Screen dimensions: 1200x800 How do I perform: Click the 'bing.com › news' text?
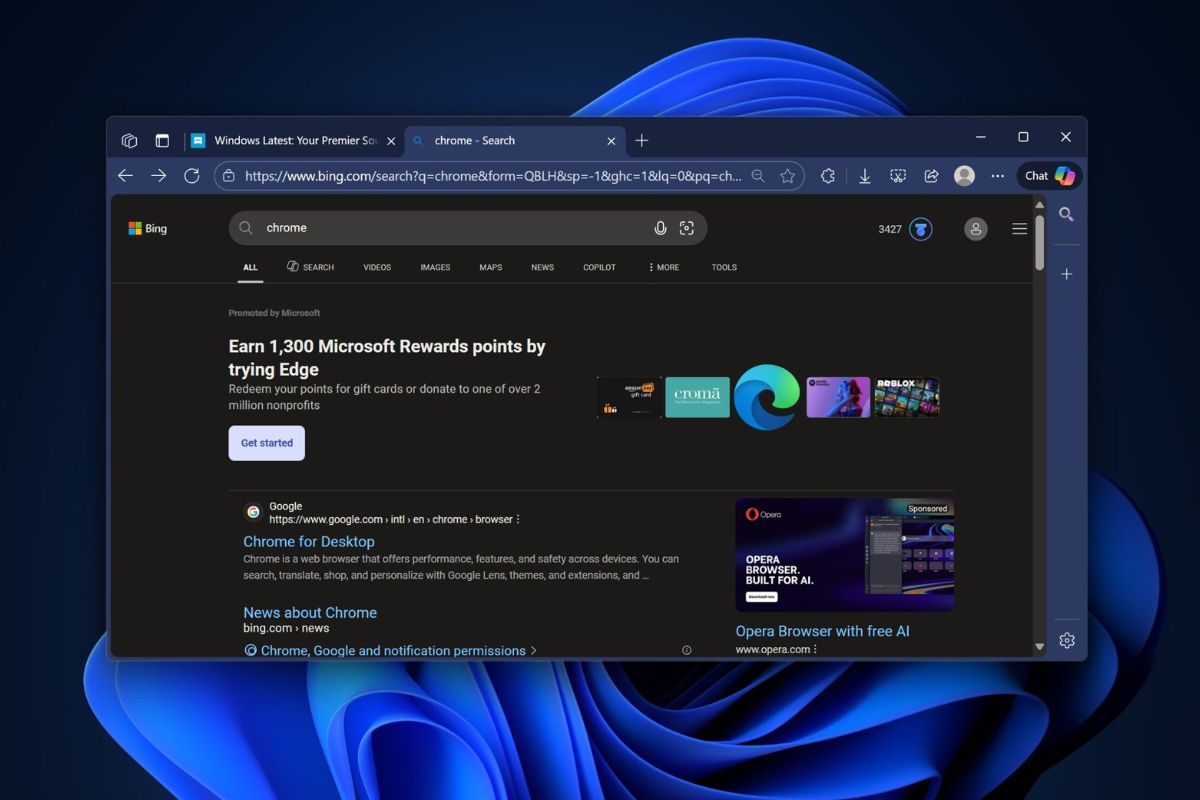286,628
